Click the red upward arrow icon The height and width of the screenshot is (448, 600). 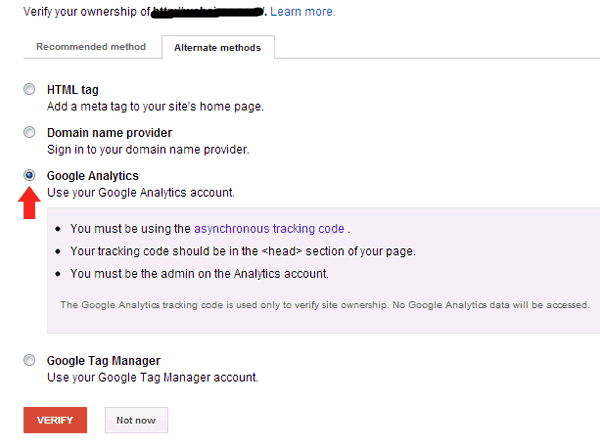pos(29,202)
